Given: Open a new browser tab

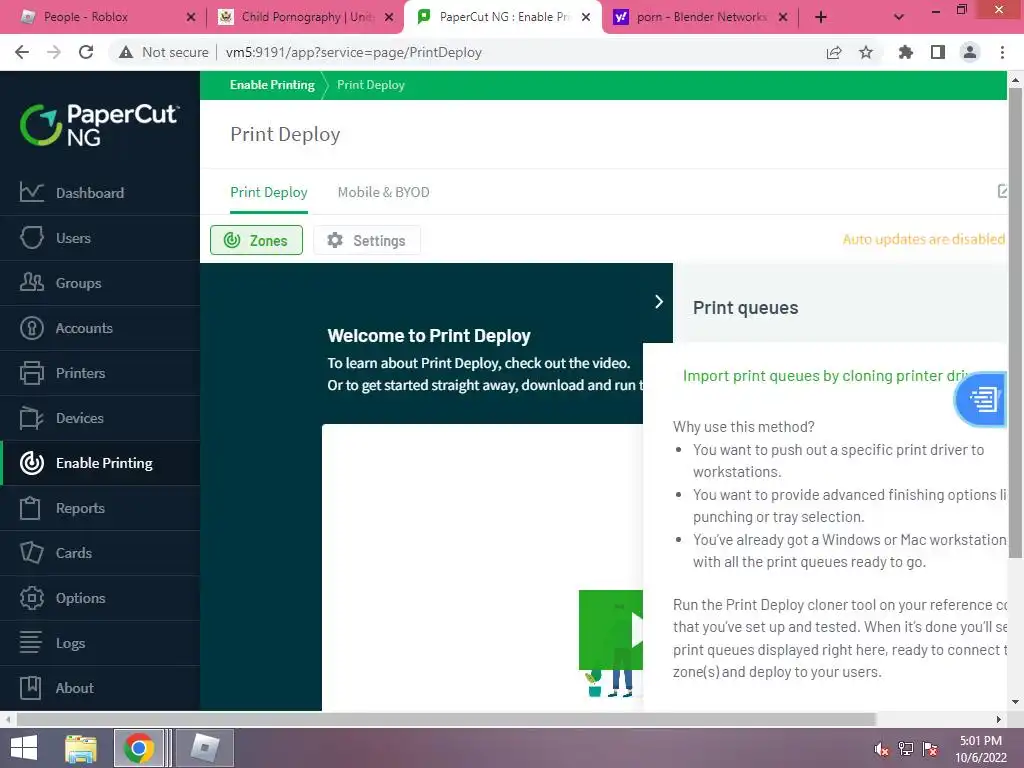Looking at the screenshot, I should point(821,17).
